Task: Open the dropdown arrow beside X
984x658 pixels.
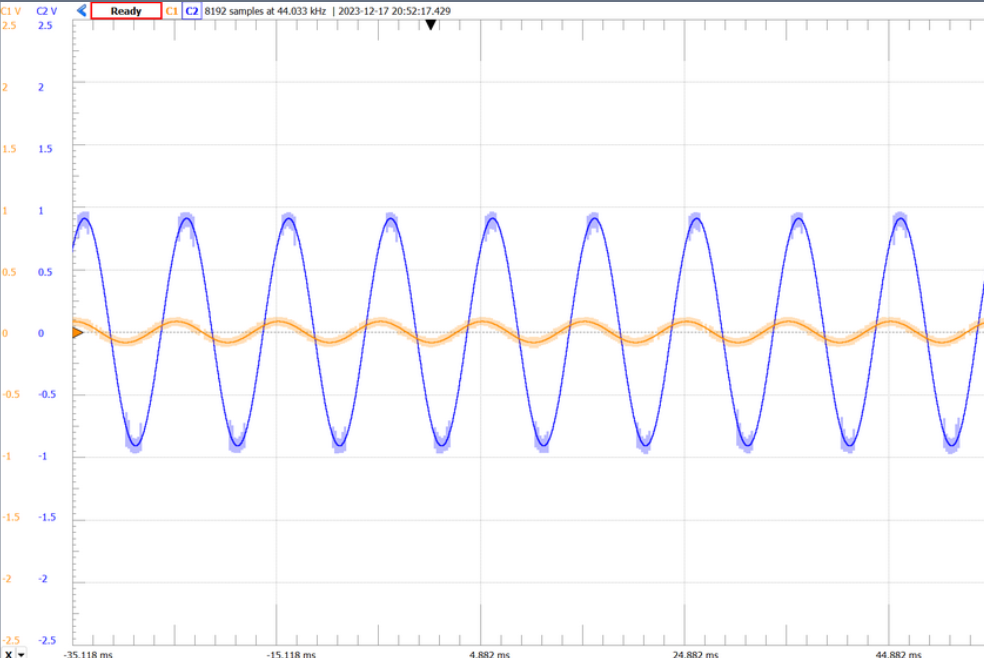Action: coord(21,653)
